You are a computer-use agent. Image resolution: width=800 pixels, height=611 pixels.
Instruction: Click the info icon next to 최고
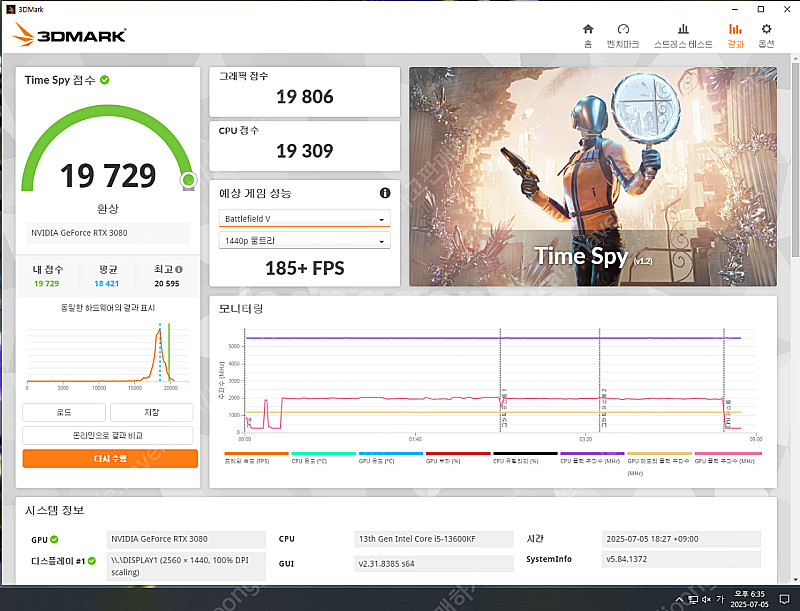coord(179,269)
